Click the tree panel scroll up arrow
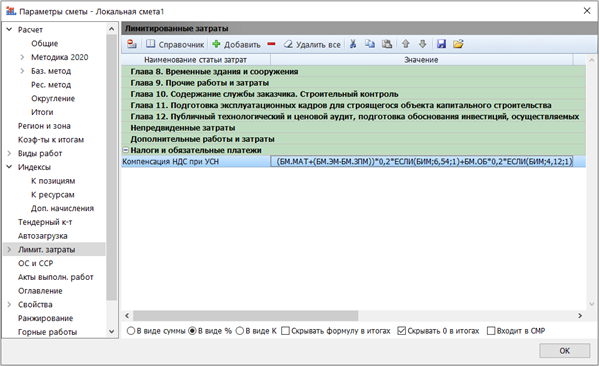This screenshot has height=366, width=599. [112, 29]
